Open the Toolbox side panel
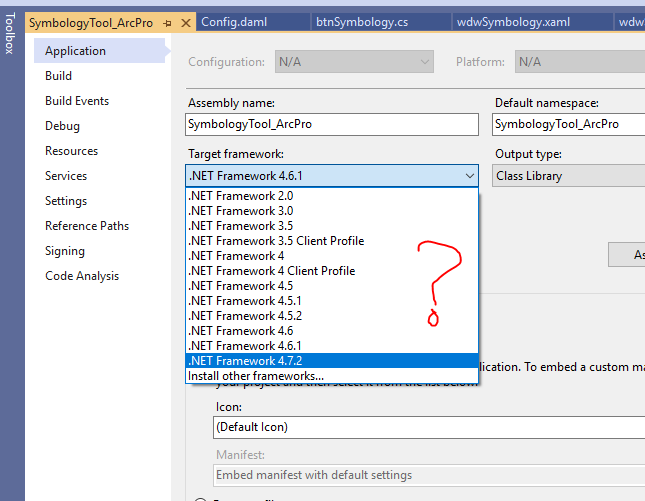 coord(9,33)
